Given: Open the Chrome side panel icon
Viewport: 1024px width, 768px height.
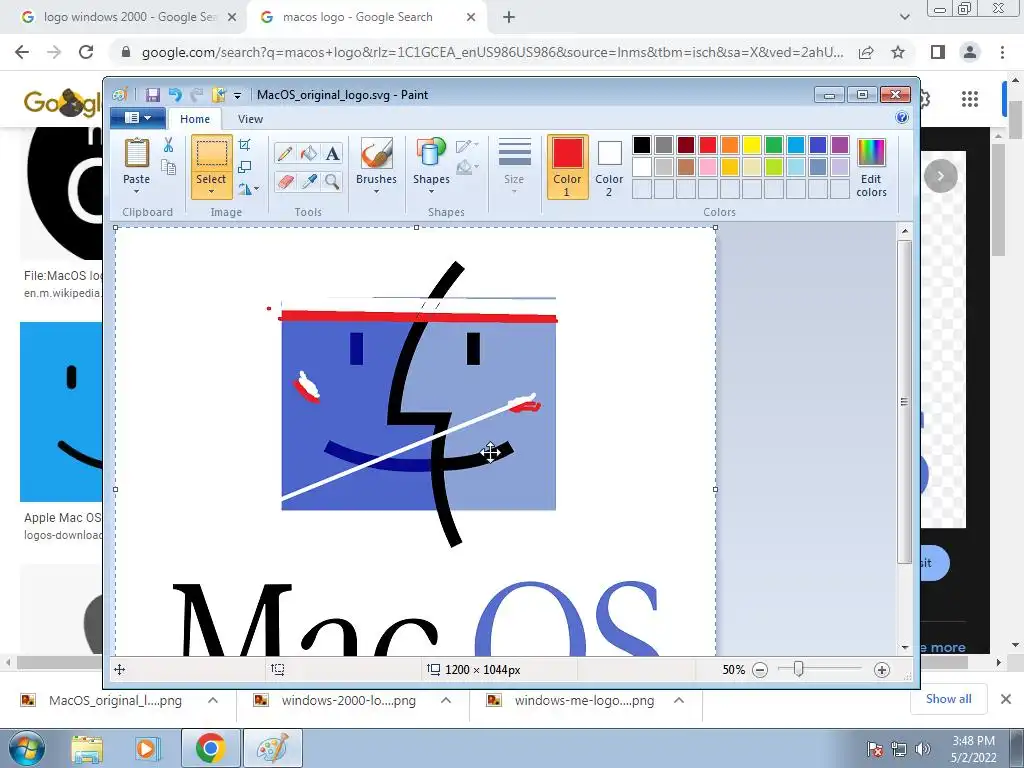Looking at the screenshot, I should point(938,52).
